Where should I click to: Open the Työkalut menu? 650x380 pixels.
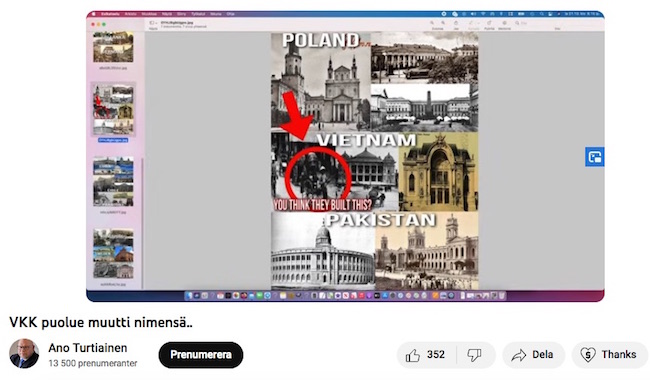198,14
